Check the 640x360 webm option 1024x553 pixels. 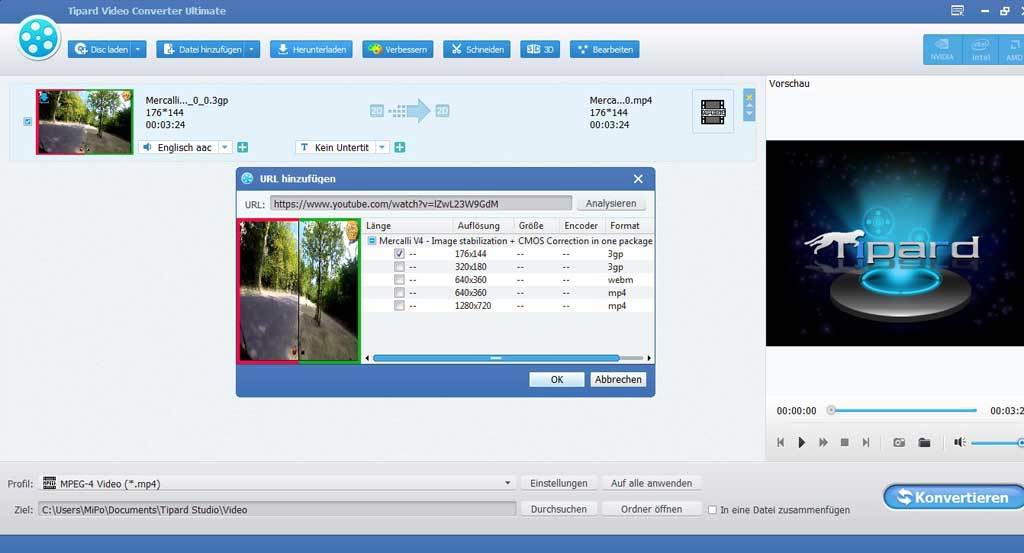399,280
